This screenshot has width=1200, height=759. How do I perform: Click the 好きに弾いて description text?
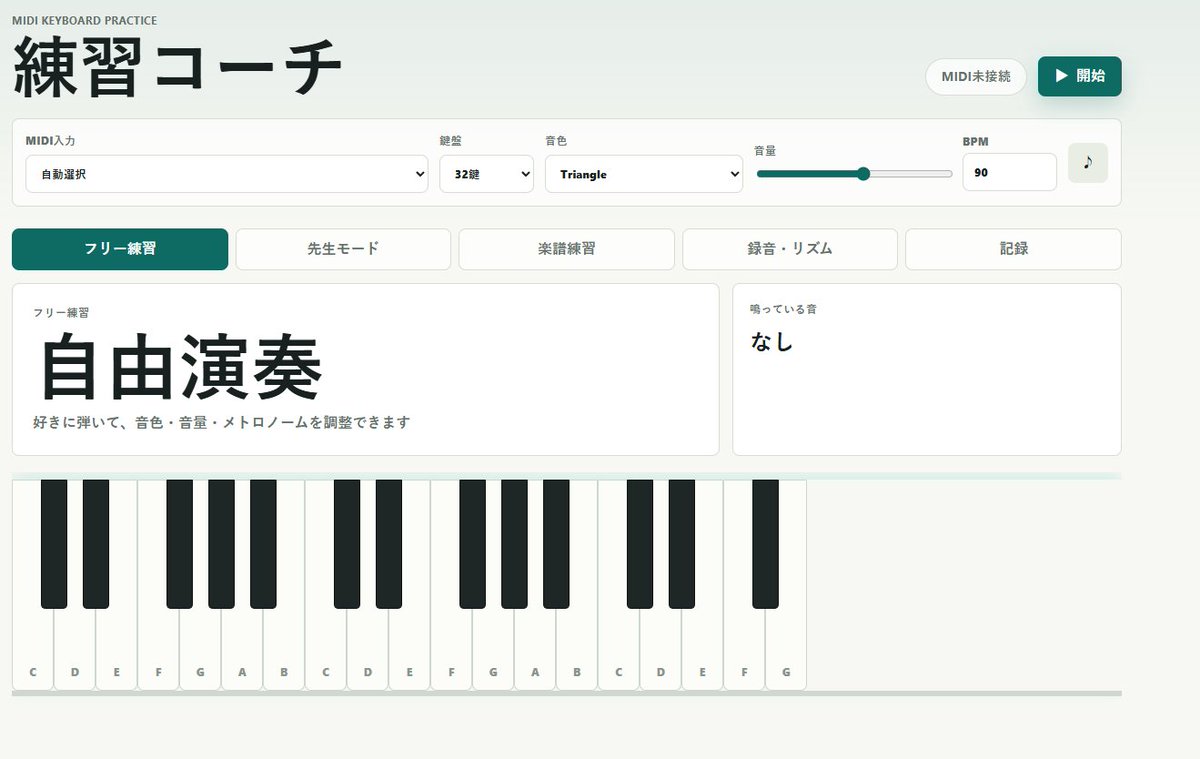point(222,423)
